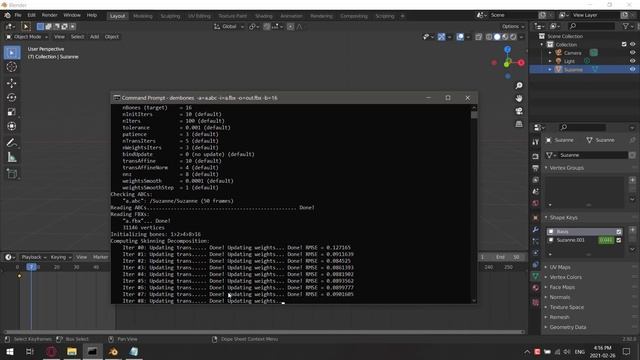Open the Playback dropdown in timeline
The image size is (640, 360).
click(34, 257)
